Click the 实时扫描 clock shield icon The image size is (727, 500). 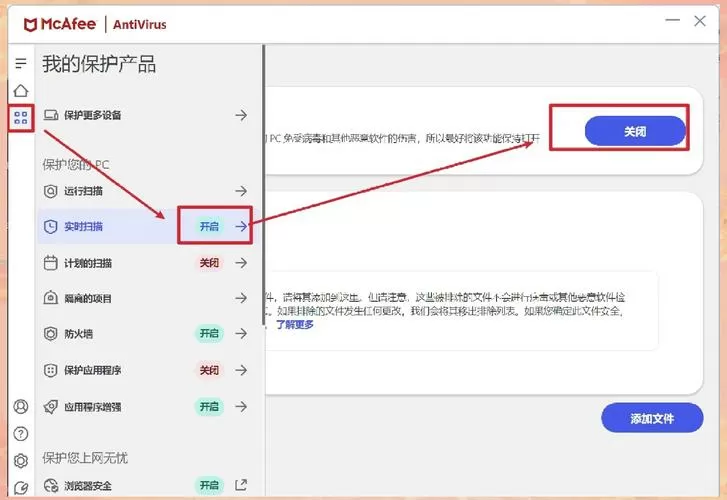coord(51,226)
